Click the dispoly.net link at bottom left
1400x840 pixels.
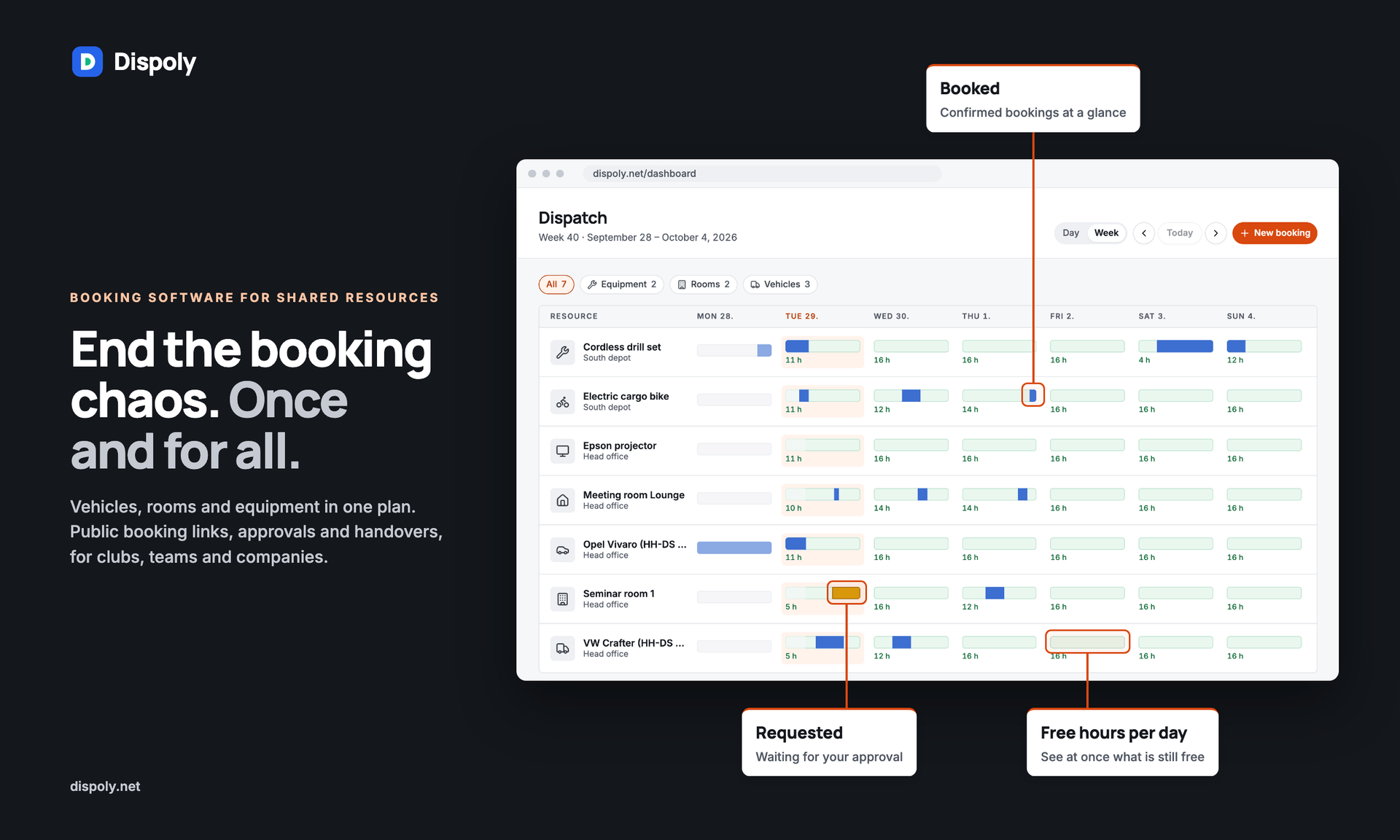pyautogui.click(x=105, y=786)
